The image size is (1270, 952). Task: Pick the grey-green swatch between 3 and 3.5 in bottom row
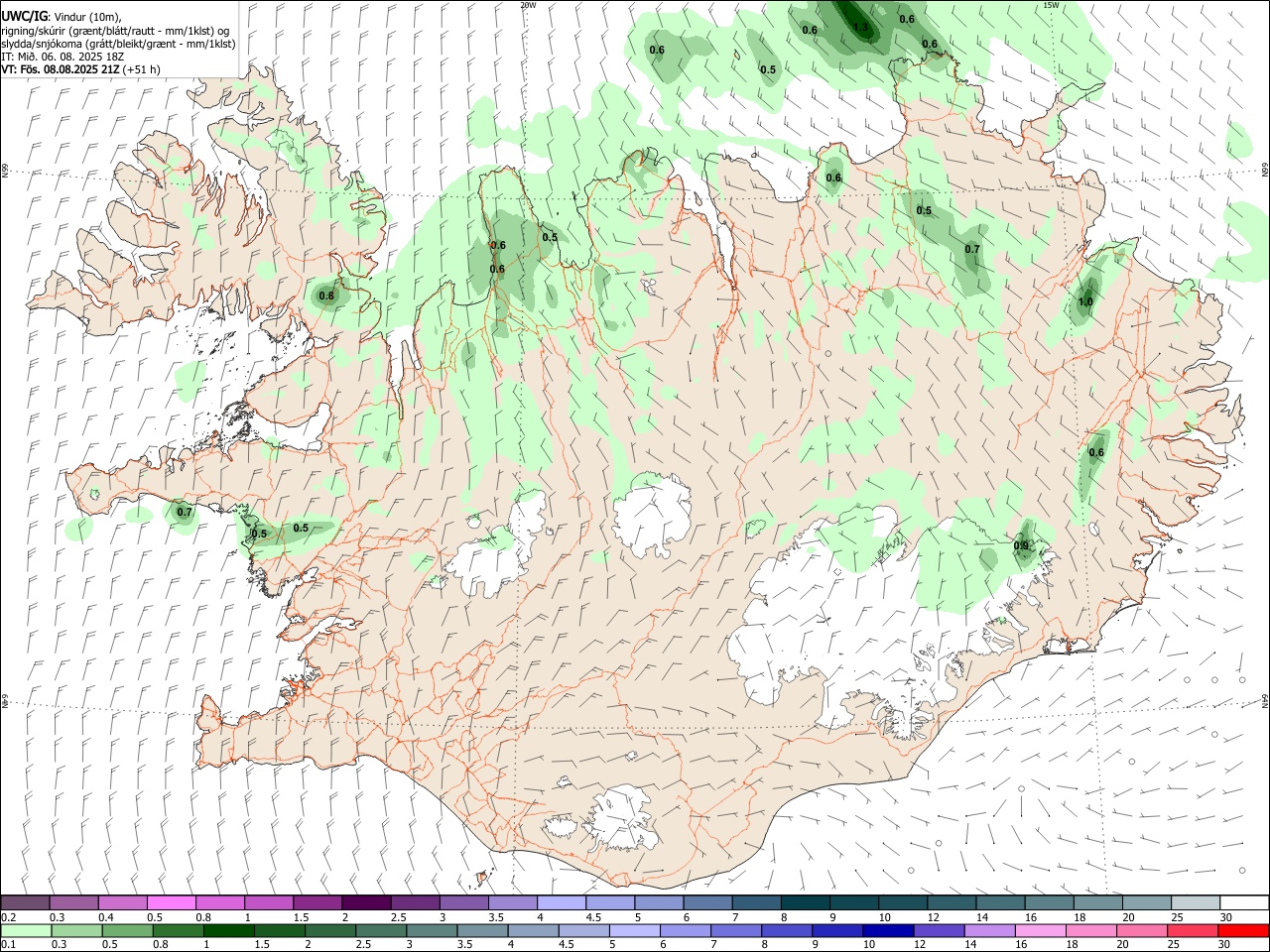[x=432, y=930]
